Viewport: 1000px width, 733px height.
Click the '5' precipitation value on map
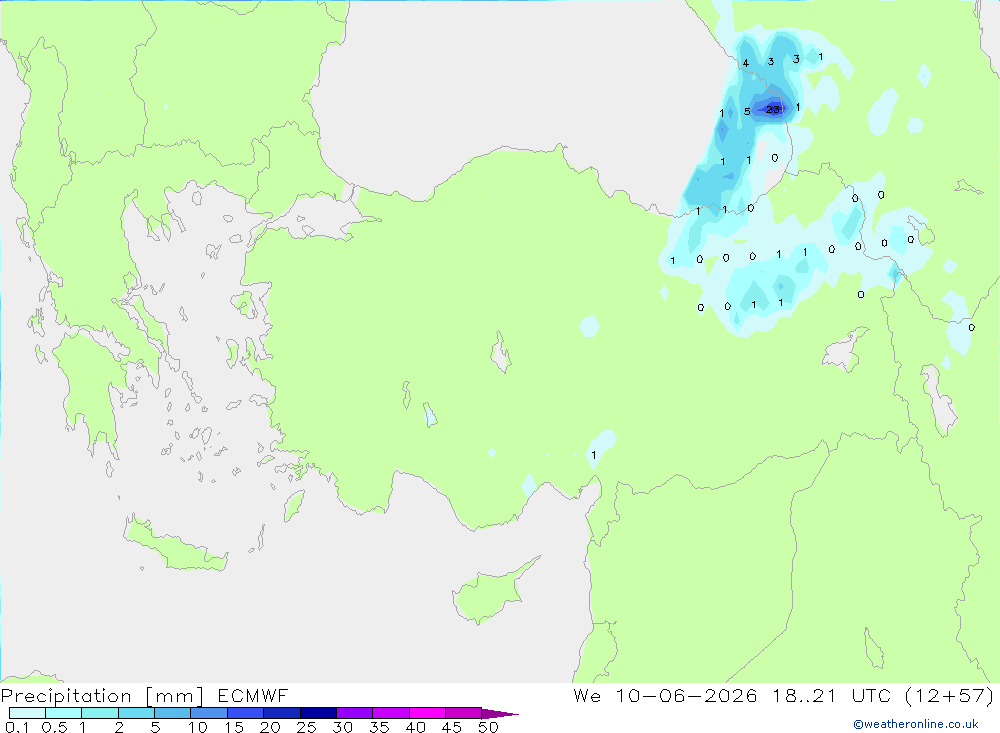pos(747,112)
